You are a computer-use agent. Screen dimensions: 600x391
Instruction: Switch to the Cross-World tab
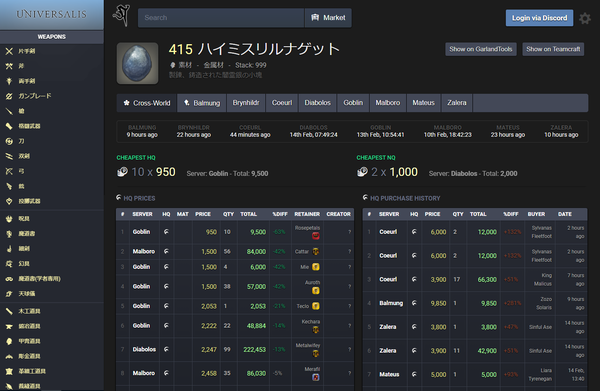(x=147, y=103)
